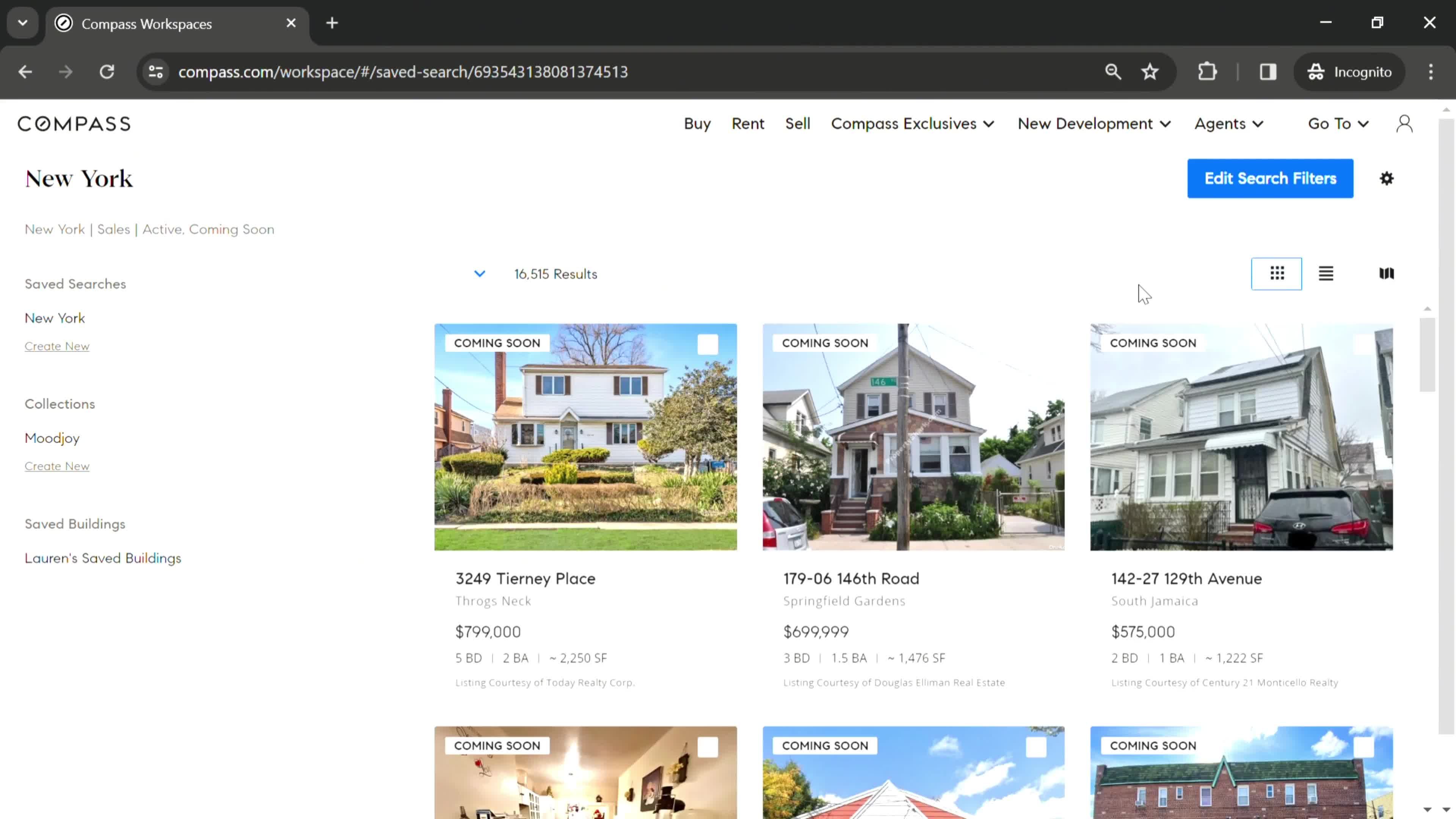1456x819 pixels.
Task: Open bulk select chevron beside results count
Action: click(x=479, y=274)
